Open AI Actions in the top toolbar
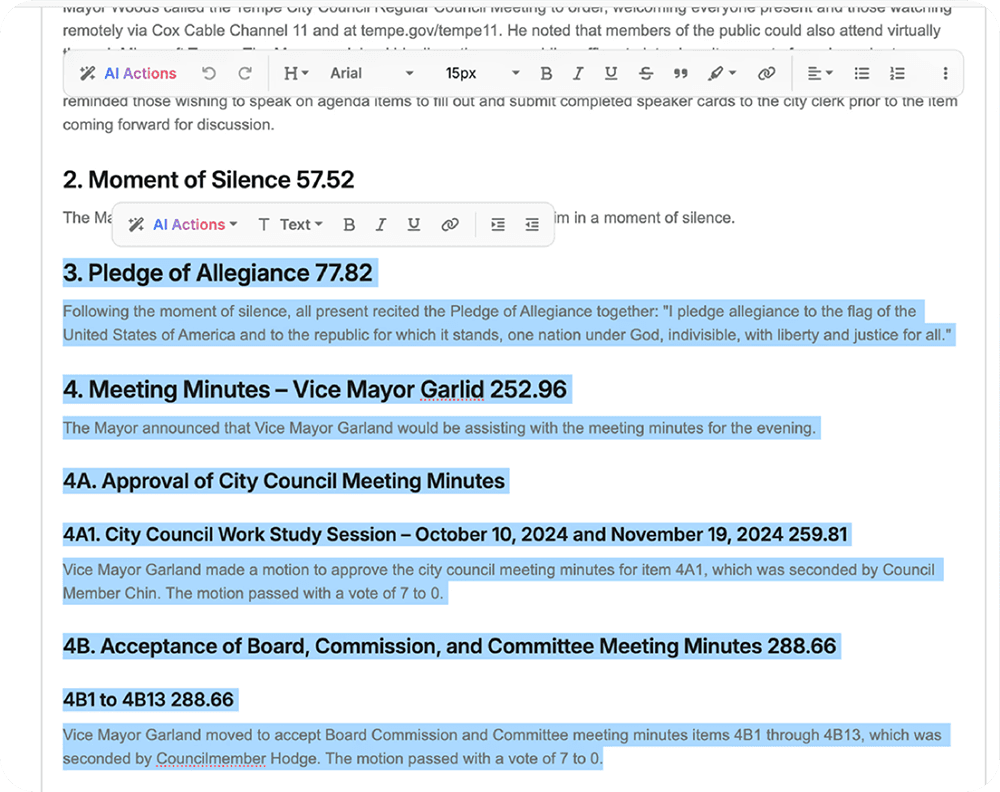Viewport: 1000px width, 792px height. pyautogui.click(x=128, y=73)
